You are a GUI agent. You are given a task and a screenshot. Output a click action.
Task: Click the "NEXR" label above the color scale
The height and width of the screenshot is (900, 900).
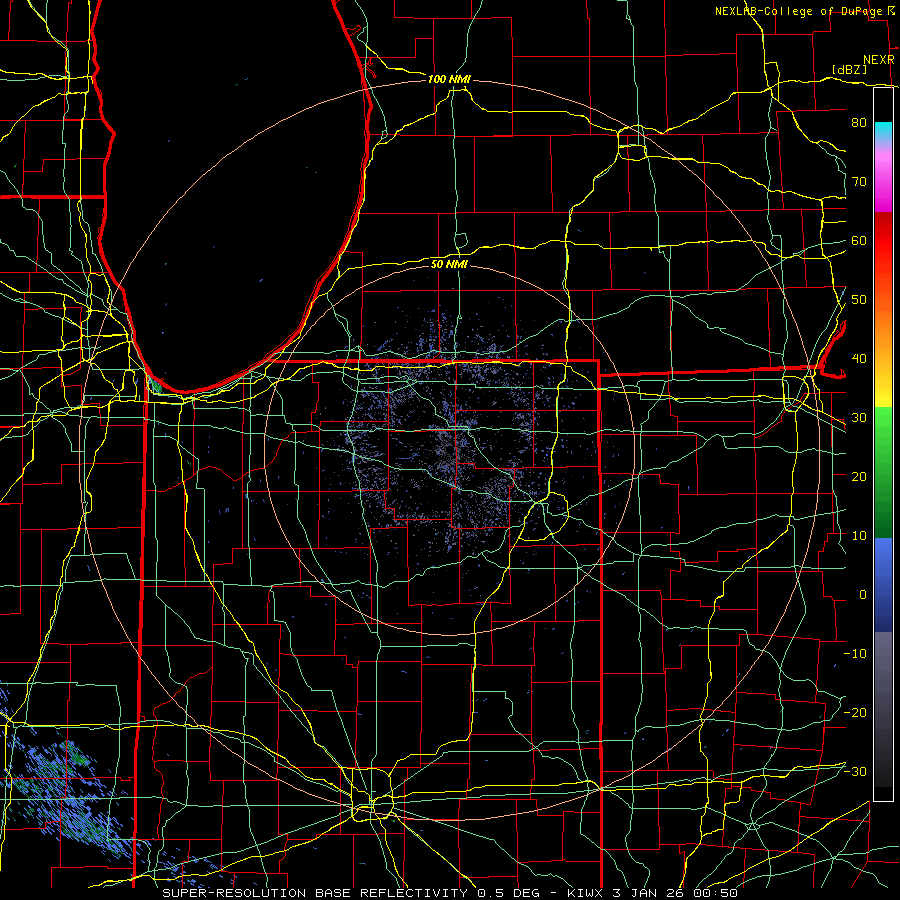(879, 60)
